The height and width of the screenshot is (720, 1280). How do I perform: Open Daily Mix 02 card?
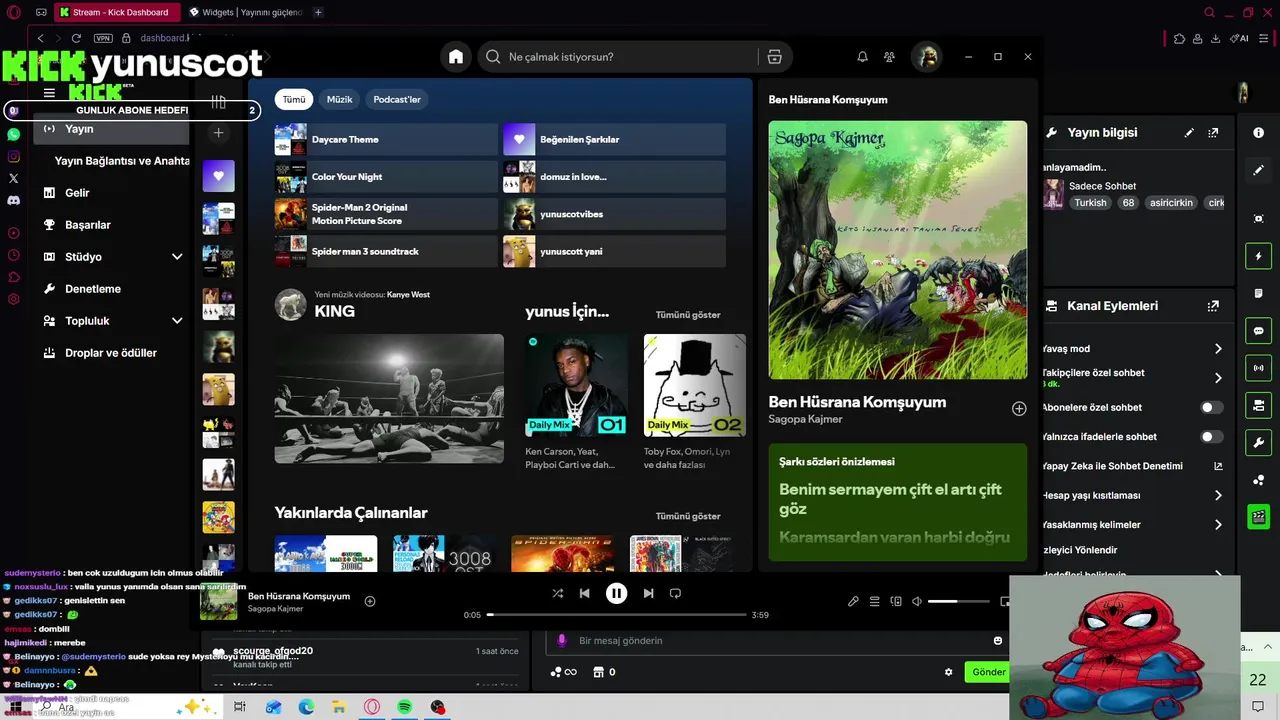coord(695,385)
